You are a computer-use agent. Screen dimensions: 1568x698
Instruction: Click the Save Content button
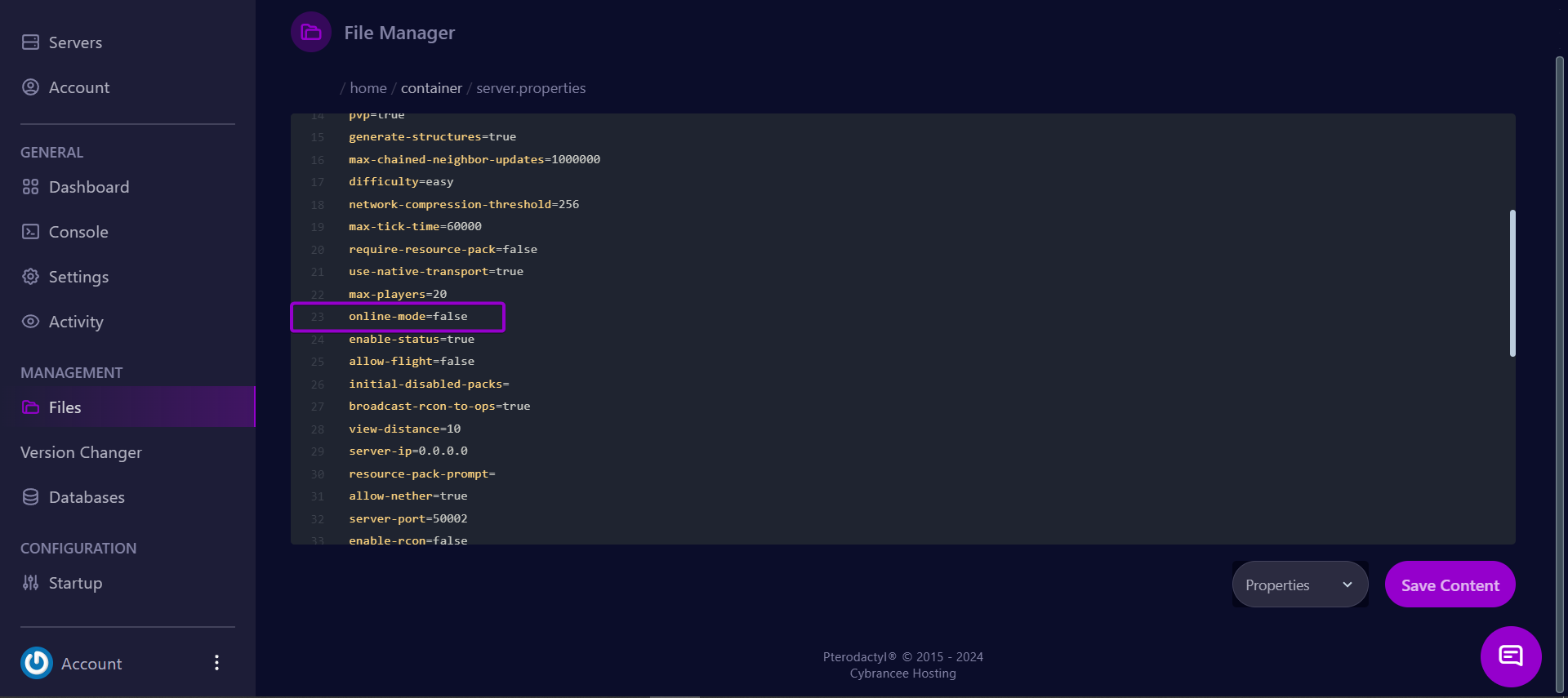pyautogui.click(x=1450, y=585)
